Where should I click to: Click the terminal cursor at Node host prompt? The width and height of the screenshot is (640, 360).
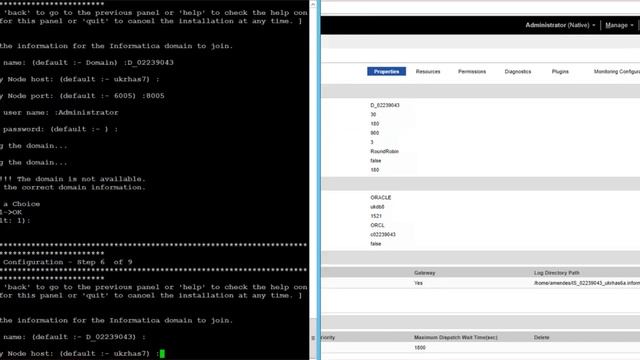[x=162, y=353]
